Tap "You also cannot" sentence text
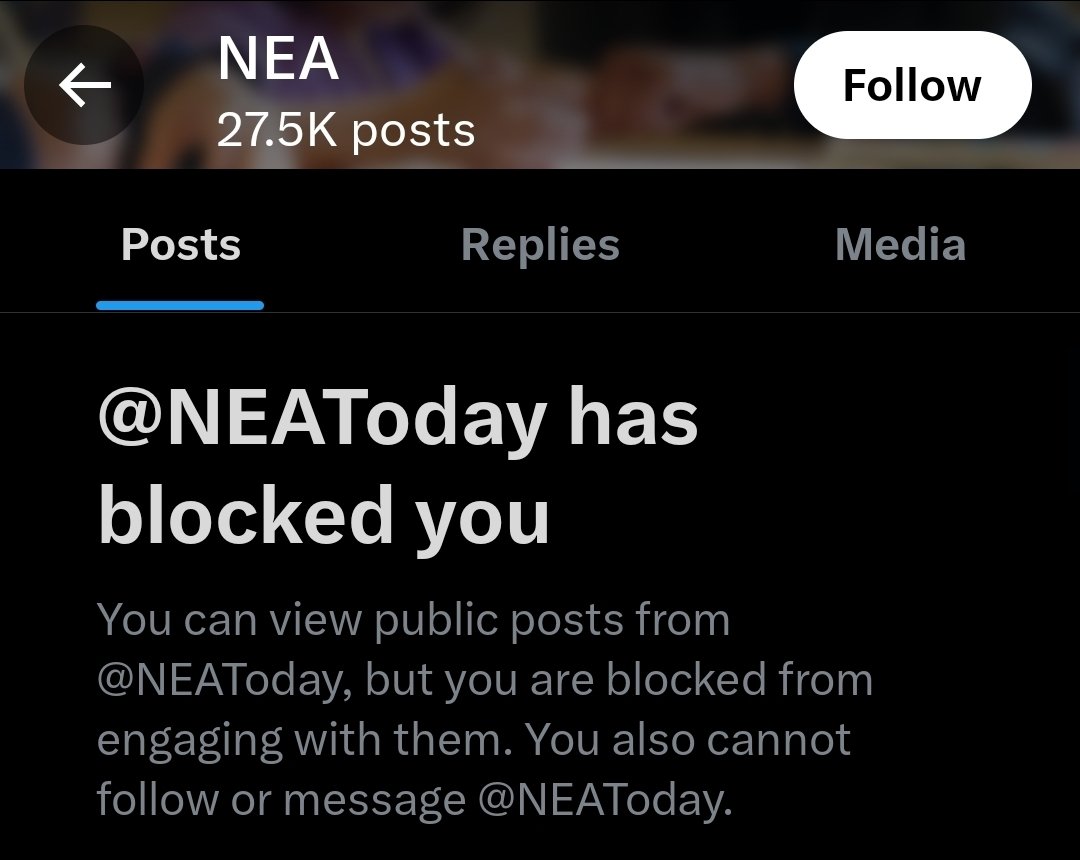The height and width of the screenshot is (860, 1080). (688, 740)
